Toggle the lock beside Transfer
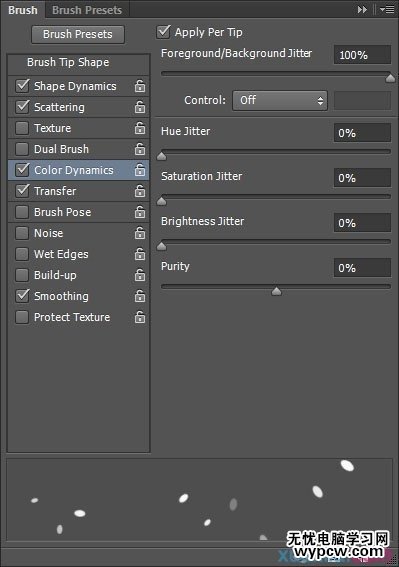Image resolution: width=399 pixels, height=567 pixels. 140,191
